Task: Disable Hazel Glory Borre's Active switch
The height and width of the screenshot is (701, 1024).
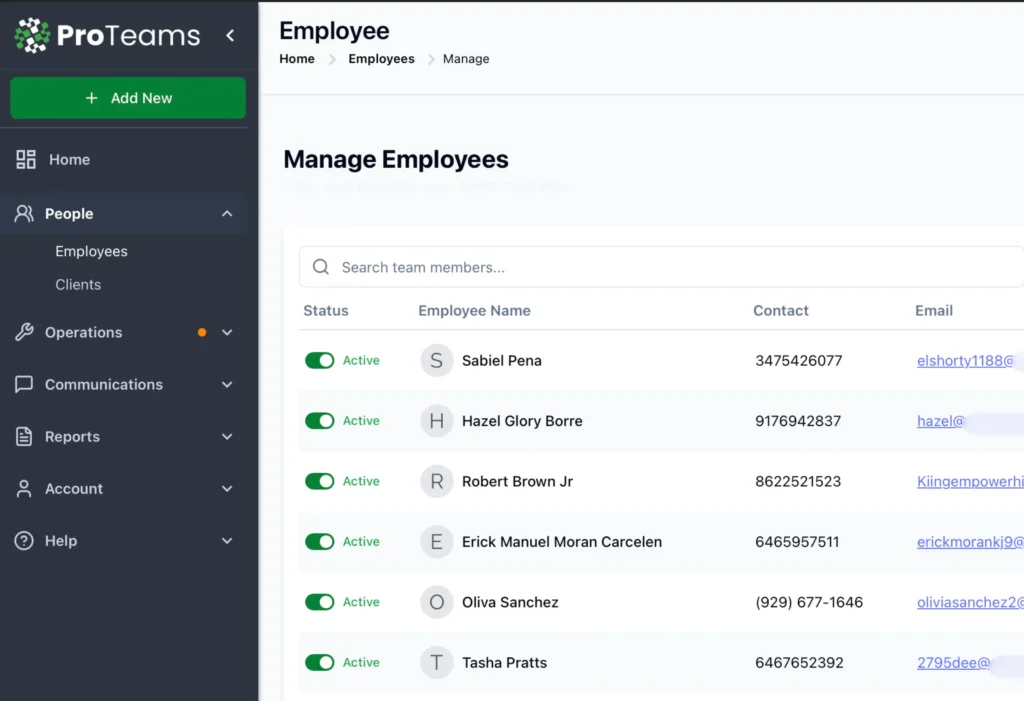Action: click(x=319, y=421)
